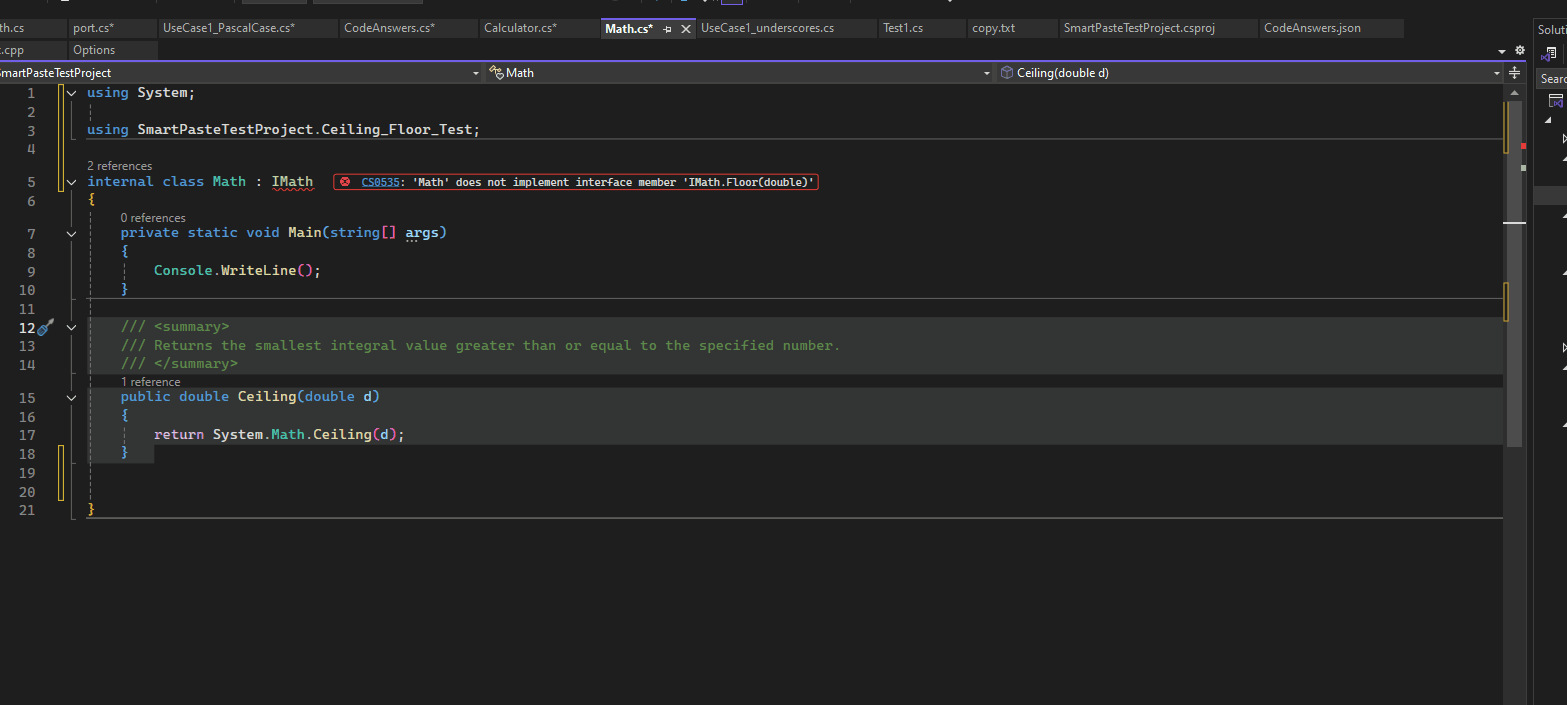Switch to the CodeAnswers.json tab
The height and width of the screenshot is (705, 1567).
[x=1312, y=28]
